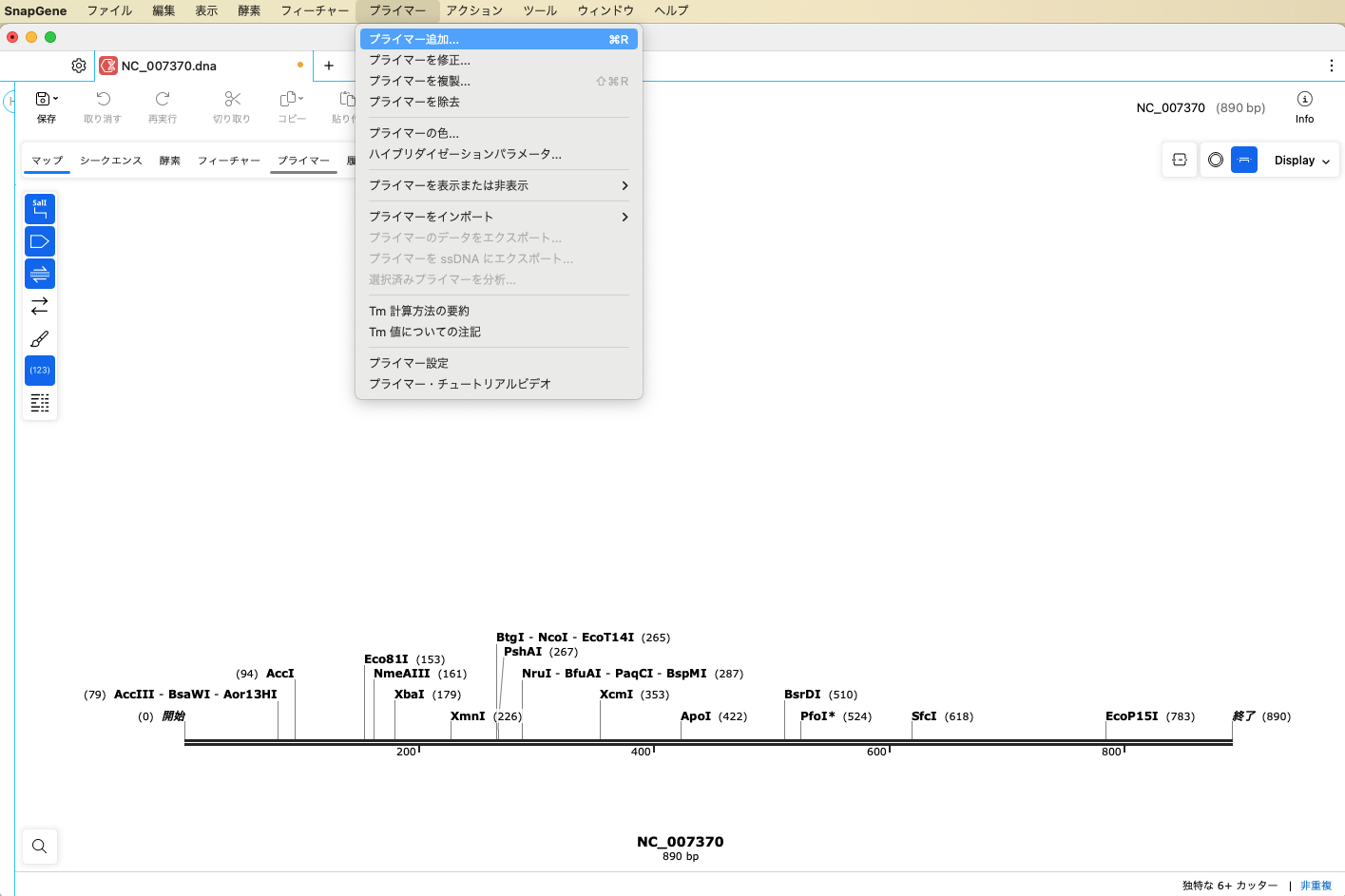
Task: Toggle the (123) numbering display
Action: (x=39, y=370)
